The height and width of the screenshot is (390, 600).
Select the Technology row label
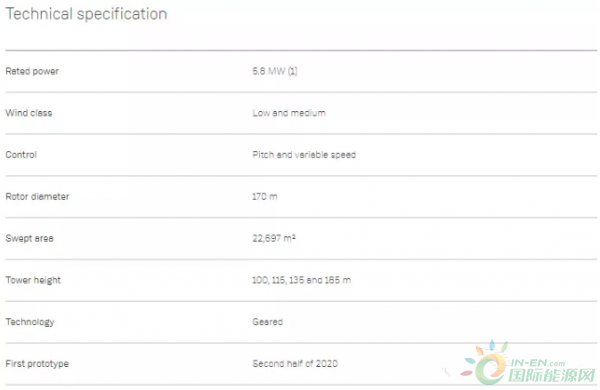point(30,322)
